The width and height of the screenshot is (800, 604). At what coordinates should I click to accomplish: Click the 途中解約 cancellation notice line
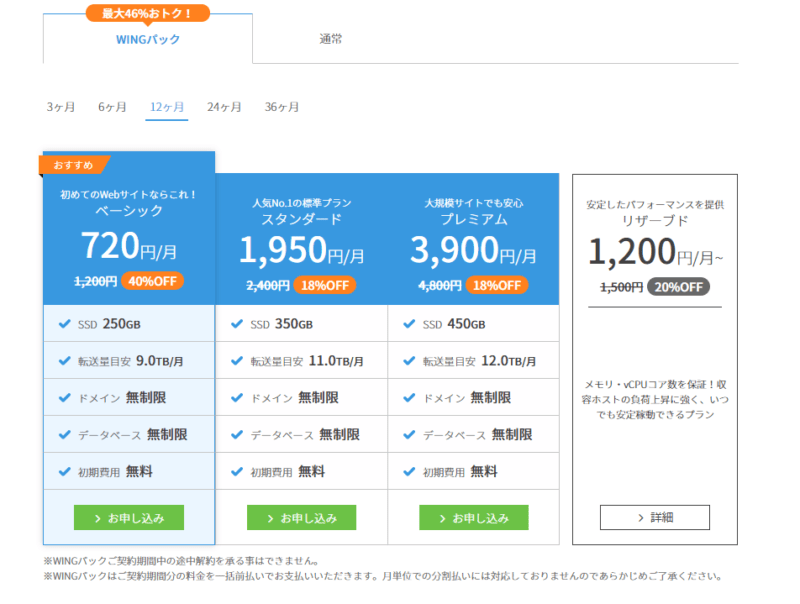pyautogui.click(x=182, y=561)
